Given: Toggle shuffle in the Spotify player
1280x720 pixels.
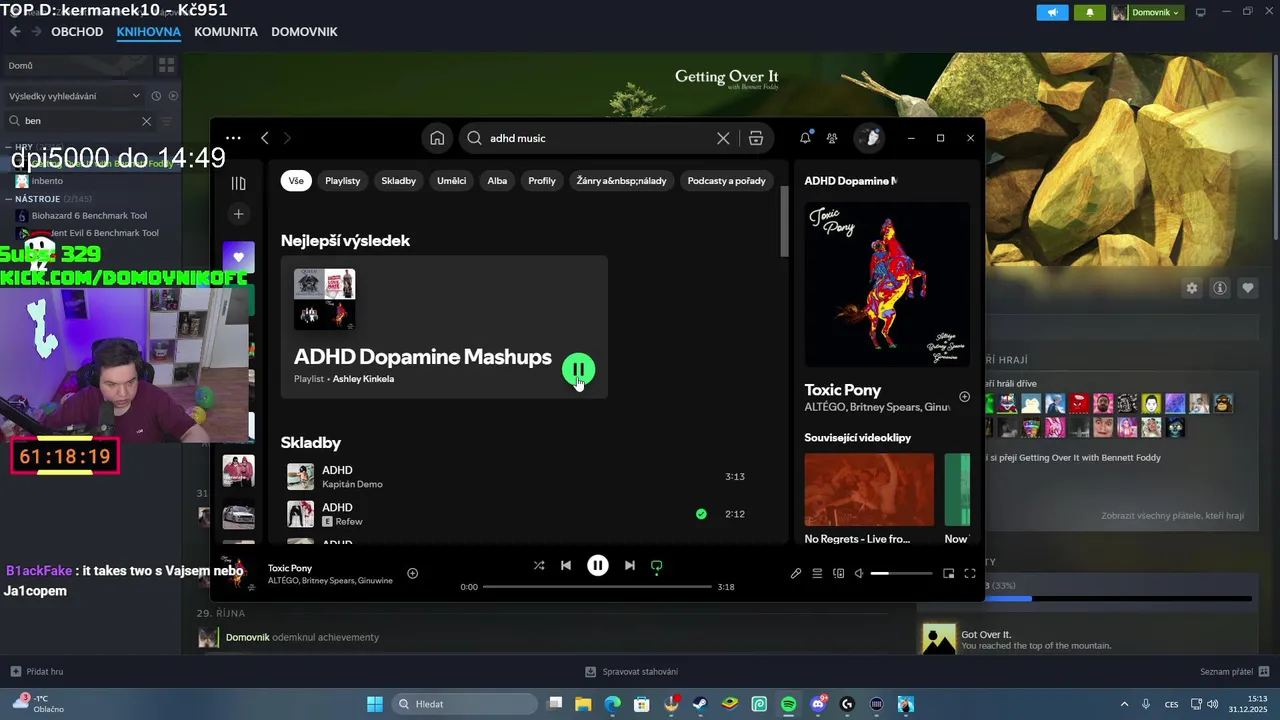Looking at the screenshot, I should point(539,565).
